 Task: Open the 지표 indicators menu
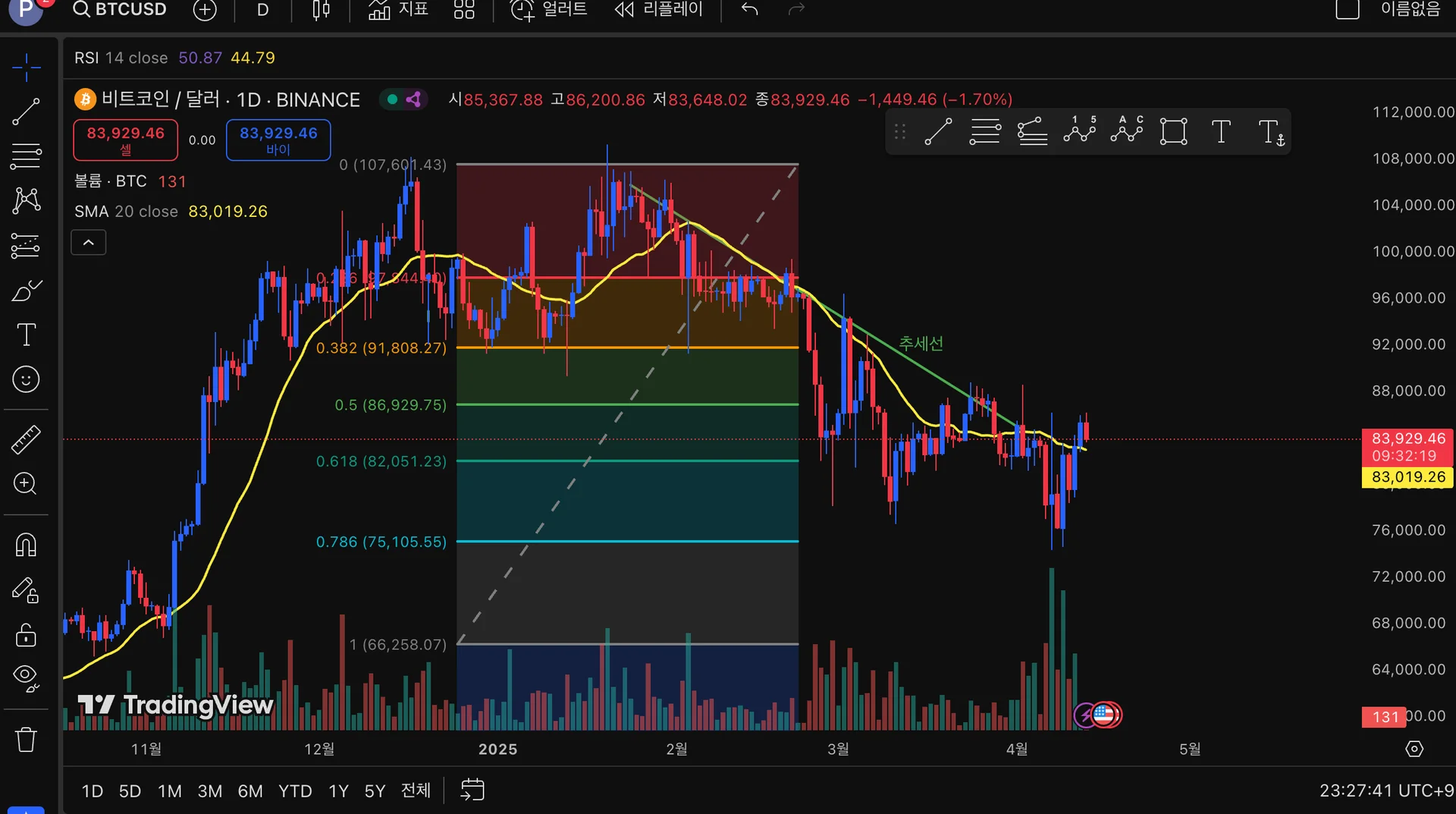pyautogui.click(x=397, y=10)
